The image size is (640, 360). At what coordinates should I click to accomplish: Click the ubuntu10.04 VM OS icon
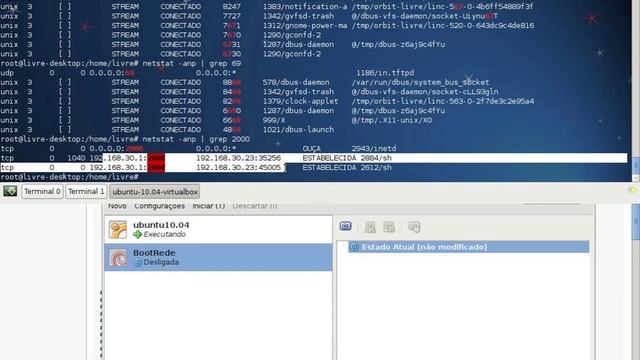tap(118, 229)
